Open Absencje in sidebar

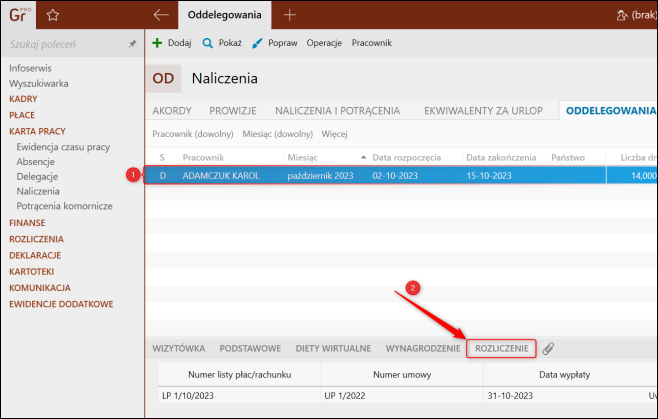(x=36, y=162)
